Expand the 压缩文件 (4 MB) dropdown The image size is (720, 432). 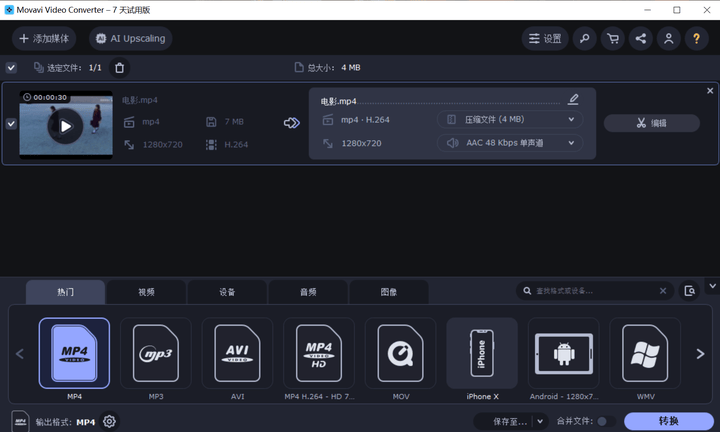[x=510, y=119]
